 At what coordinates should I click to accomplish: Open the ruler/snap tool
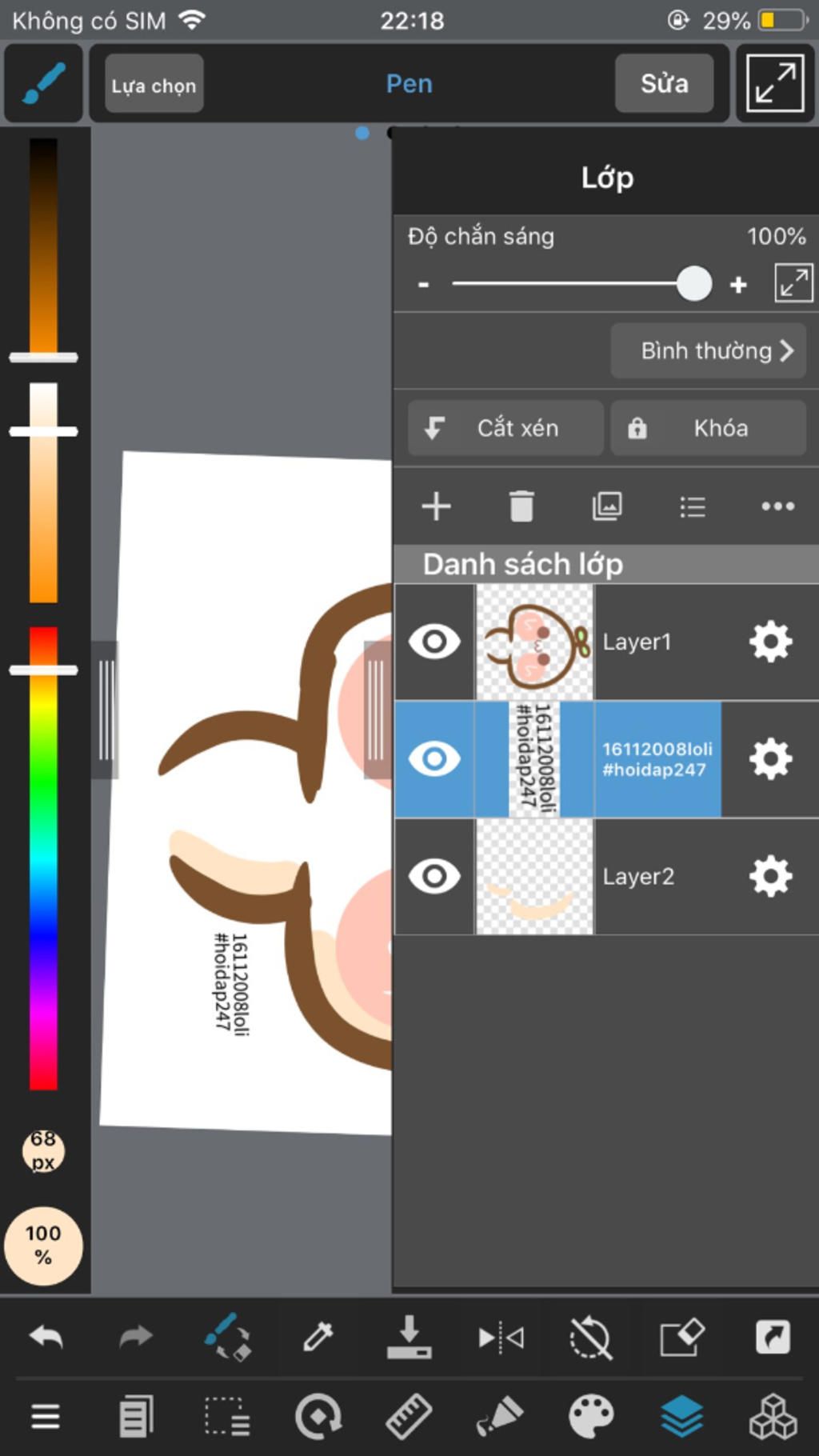[409, 1417]
